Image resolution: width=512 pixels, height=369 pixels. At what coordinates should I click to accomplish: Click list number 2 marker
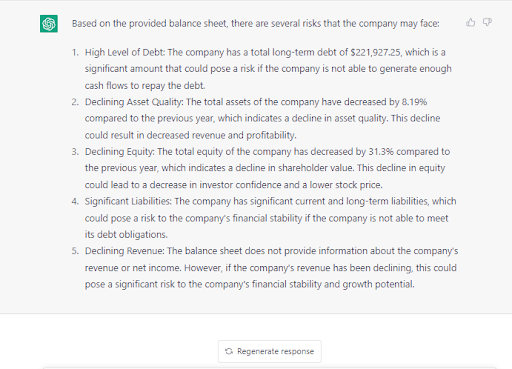75,102
